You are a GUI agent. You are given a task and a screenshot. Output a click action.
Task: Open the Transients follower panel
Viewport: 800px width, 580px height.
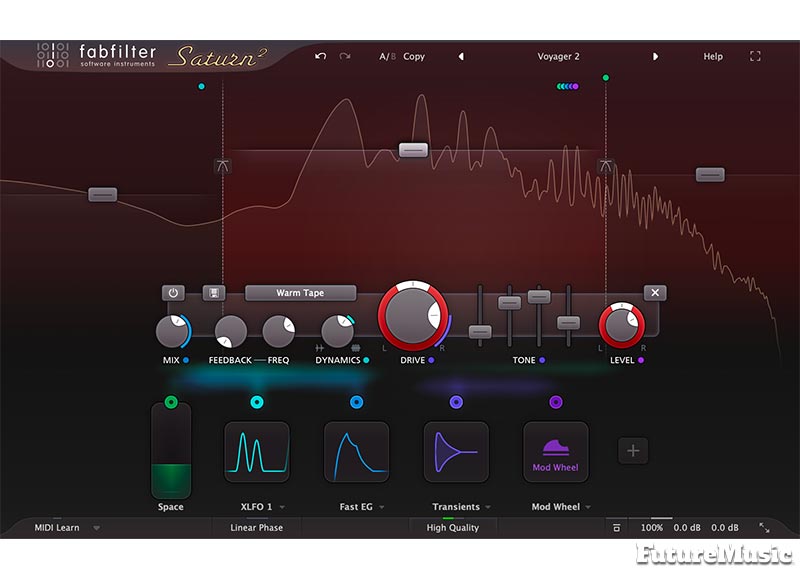click(456, 451)
